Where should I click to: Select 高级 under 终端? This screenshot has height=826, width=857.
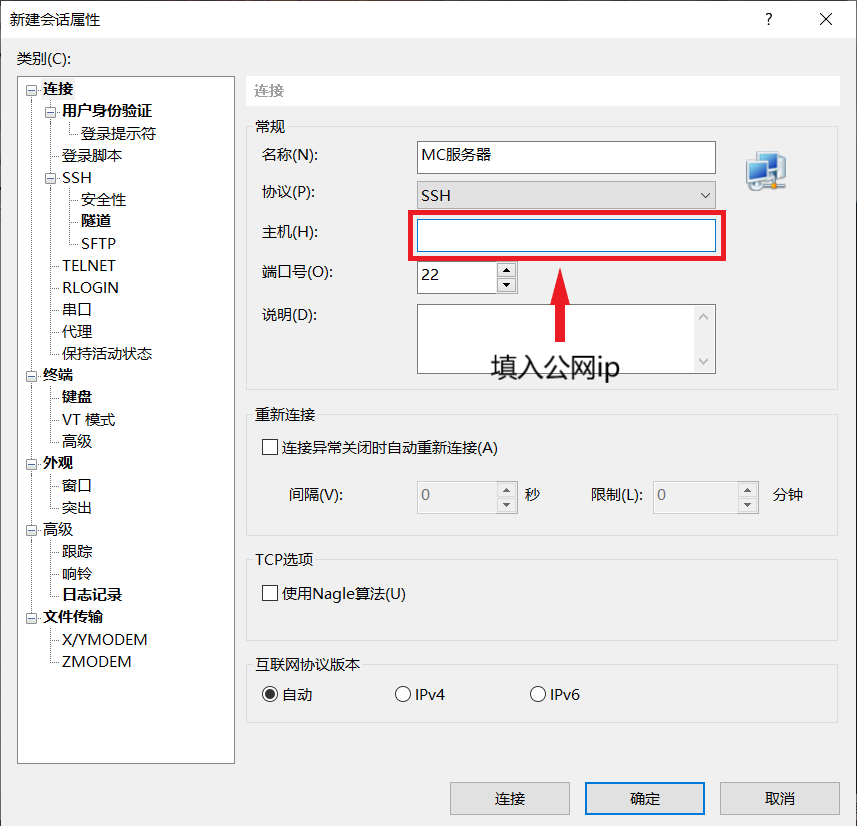click(77, 441)
